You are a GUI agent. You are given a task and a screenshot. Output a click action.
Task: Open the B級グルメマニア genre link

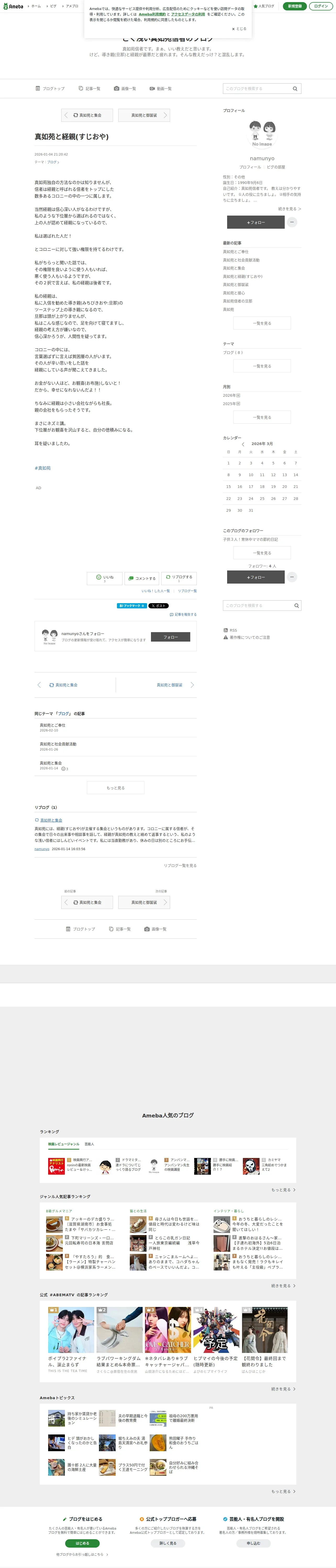(x=59, y=1211)
